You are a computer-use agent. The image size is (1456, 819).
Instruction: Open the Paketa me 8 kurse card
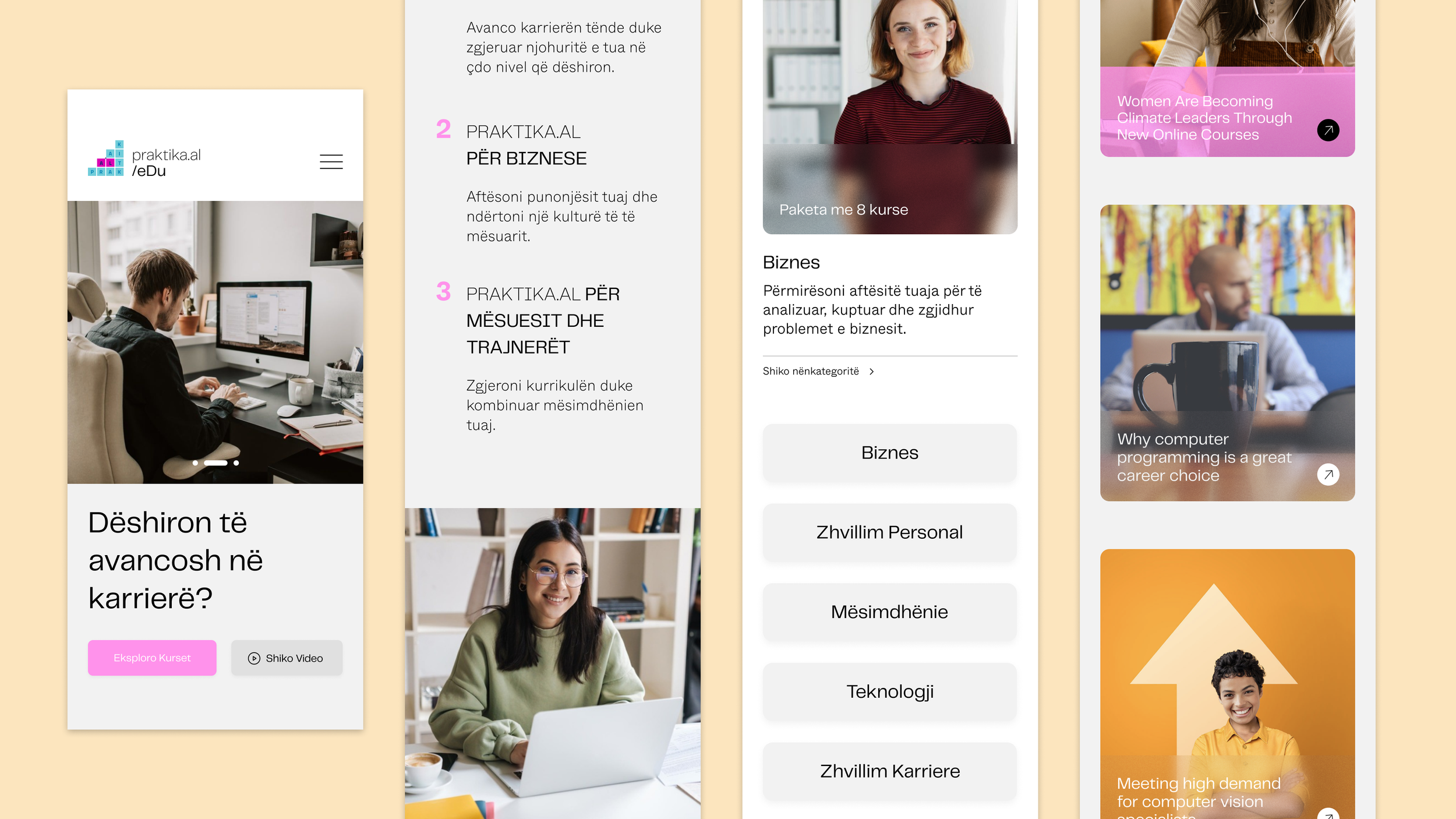[890, 117]
